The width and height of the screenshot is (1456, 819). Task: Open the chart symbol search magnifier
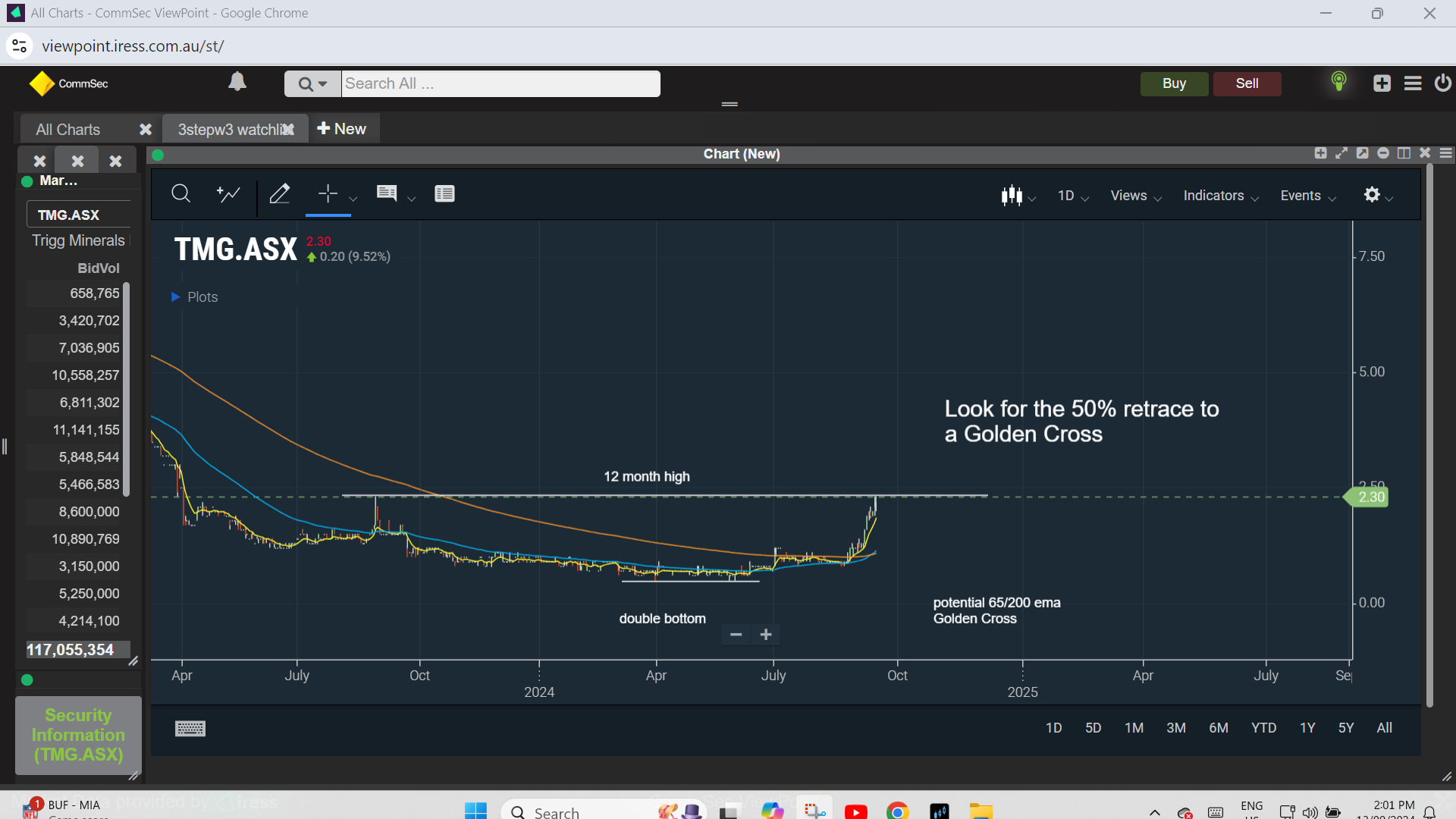pos(180,194)
